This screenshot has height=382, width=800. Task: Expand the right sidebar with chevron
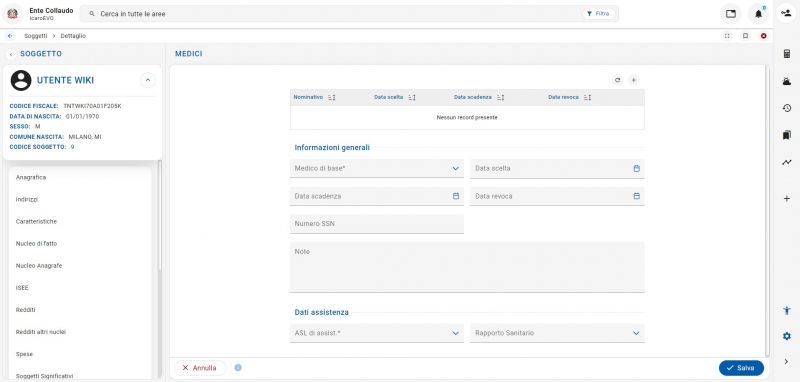787,362
